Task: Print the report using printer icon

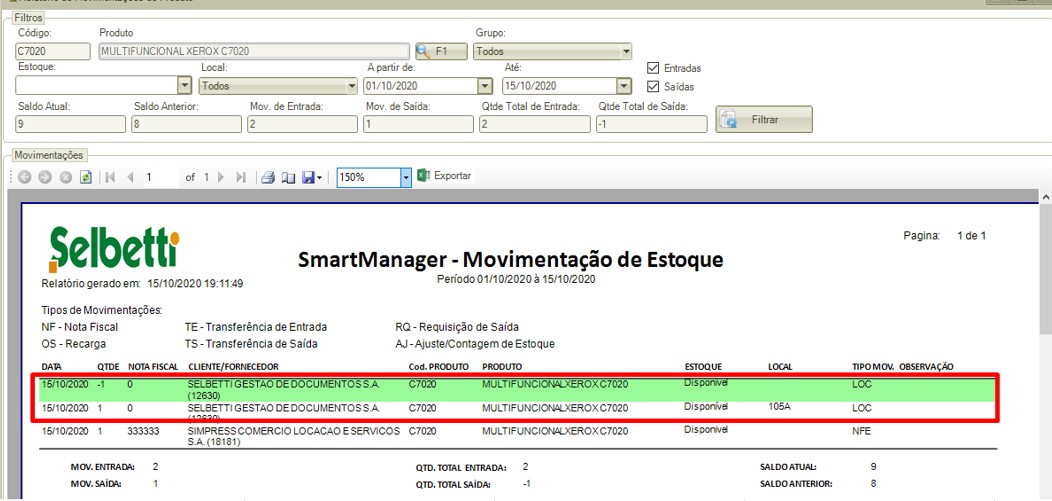Action: point(268,177)
